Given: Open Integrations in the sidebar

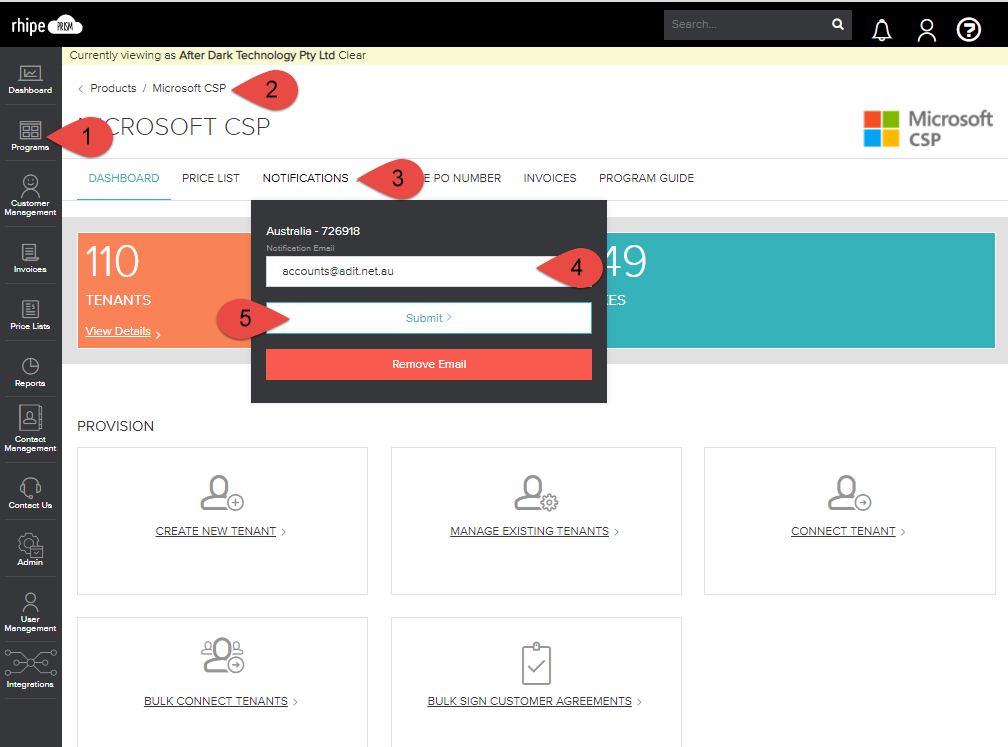Looking at the screenshot, I should click(x=30, y=669).
